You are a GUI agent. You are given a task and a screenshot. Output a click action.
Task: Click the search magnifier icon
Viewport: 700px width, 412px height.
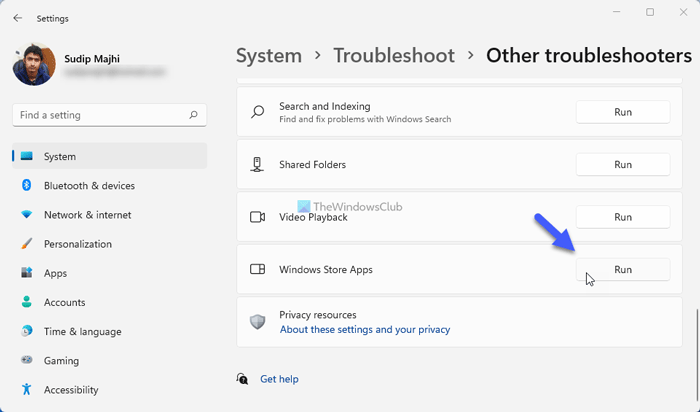195,116
